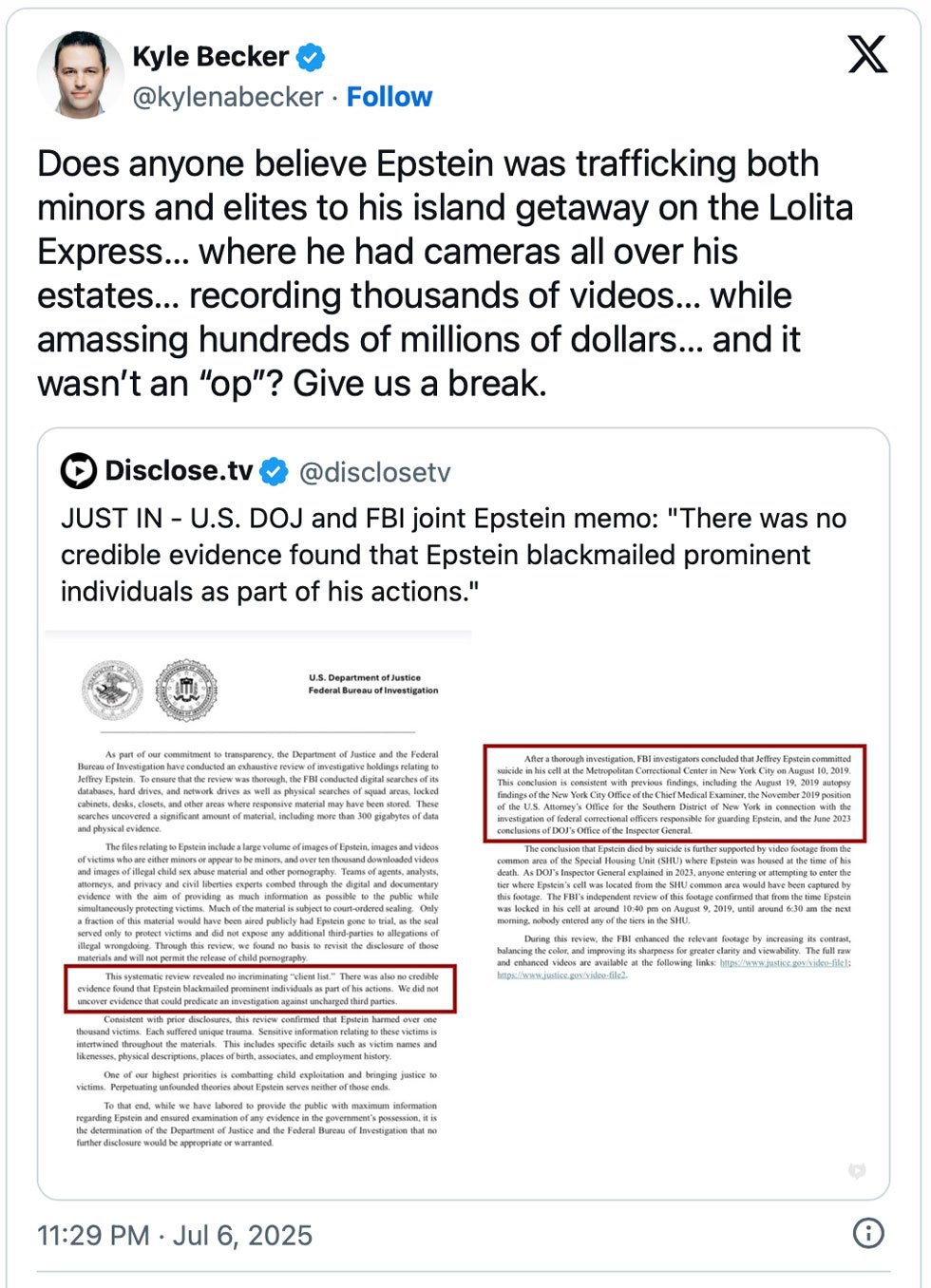This screenshot has height=1288, width=931.
Task: Click the Department of Justice seal
Action: (x=112, y=691)
